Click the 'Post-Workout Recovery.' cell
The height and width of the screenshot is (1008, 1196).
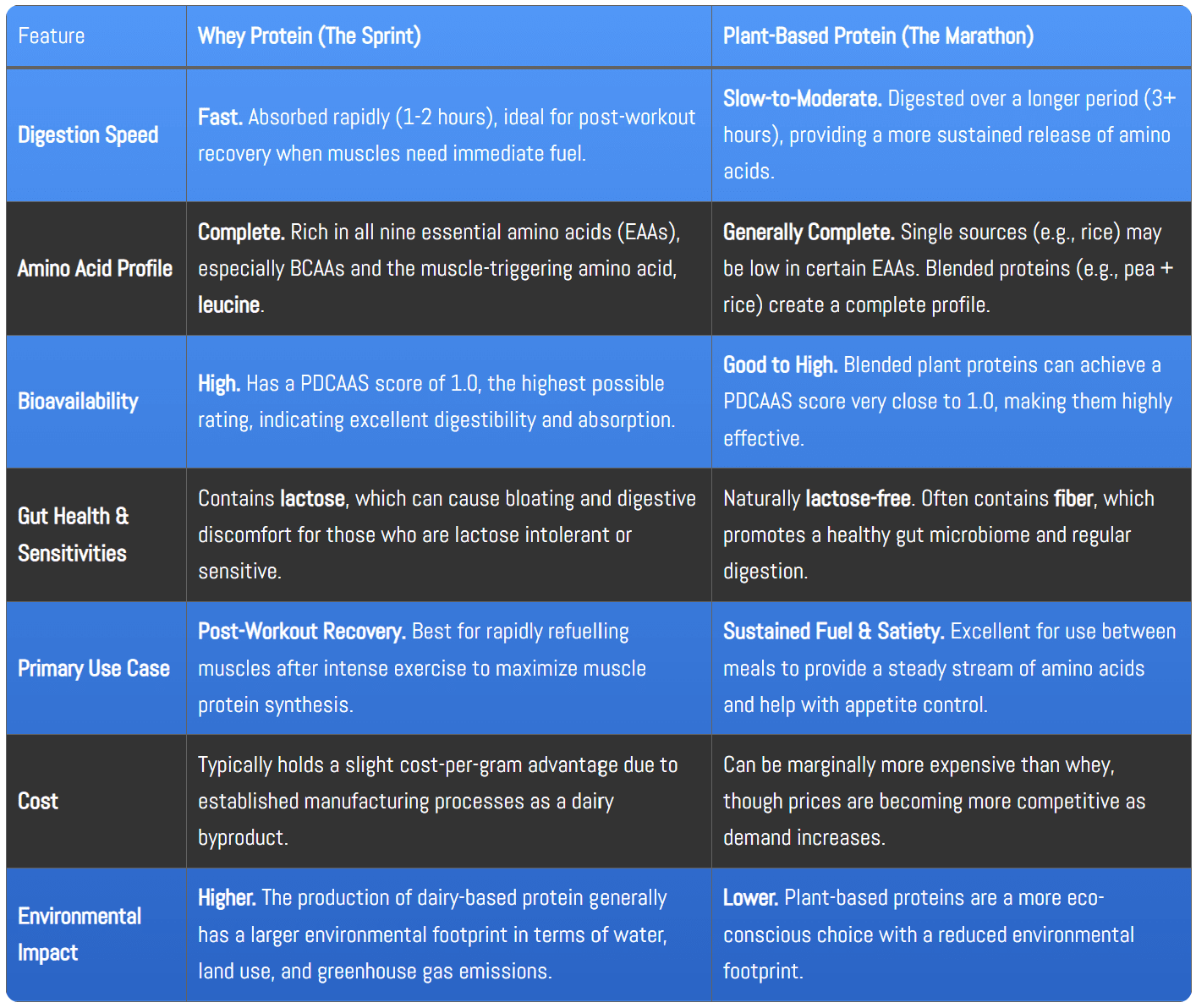click(422, 668)
